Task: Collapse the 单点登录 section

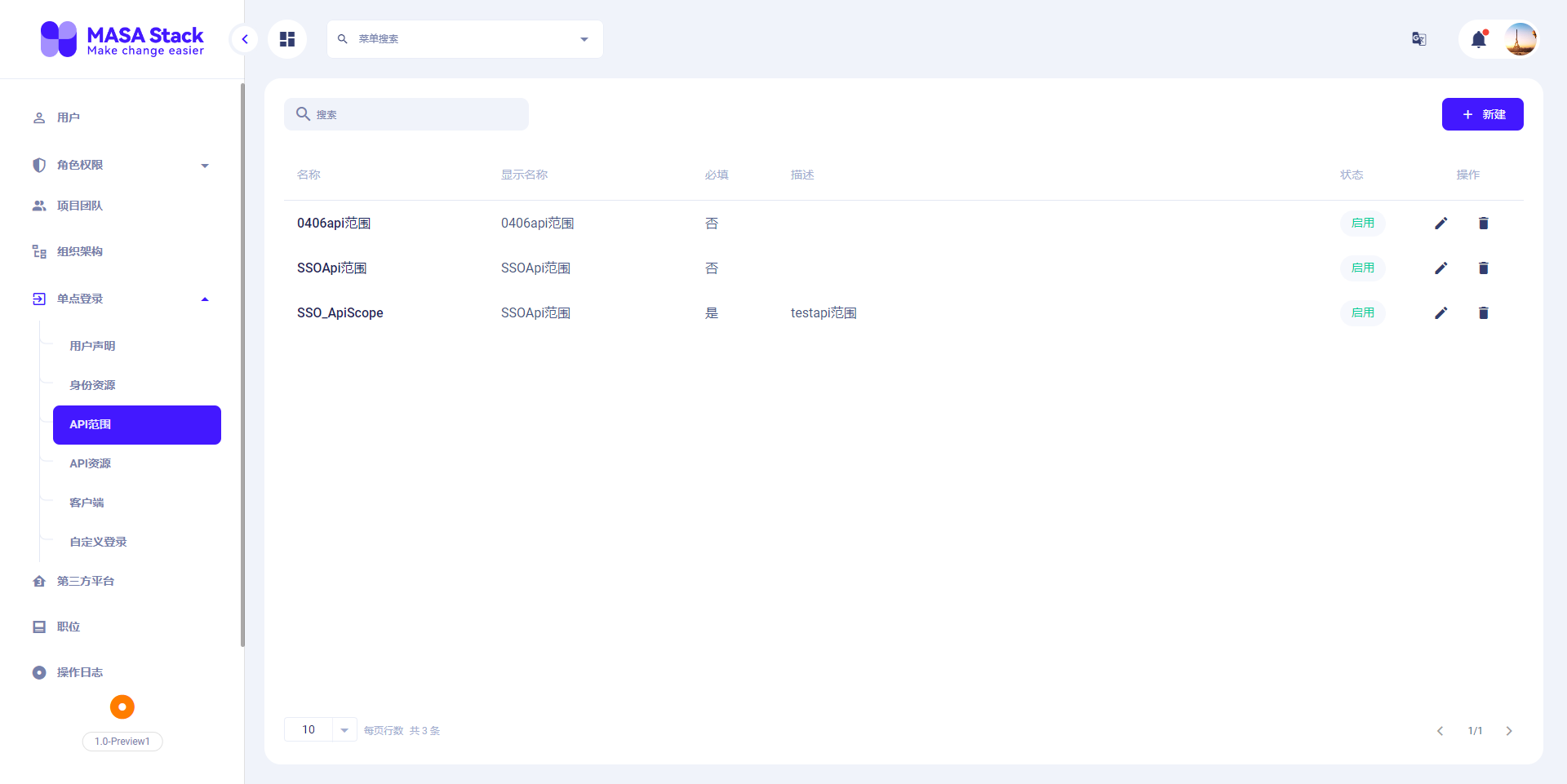Action: pos(205,299)
